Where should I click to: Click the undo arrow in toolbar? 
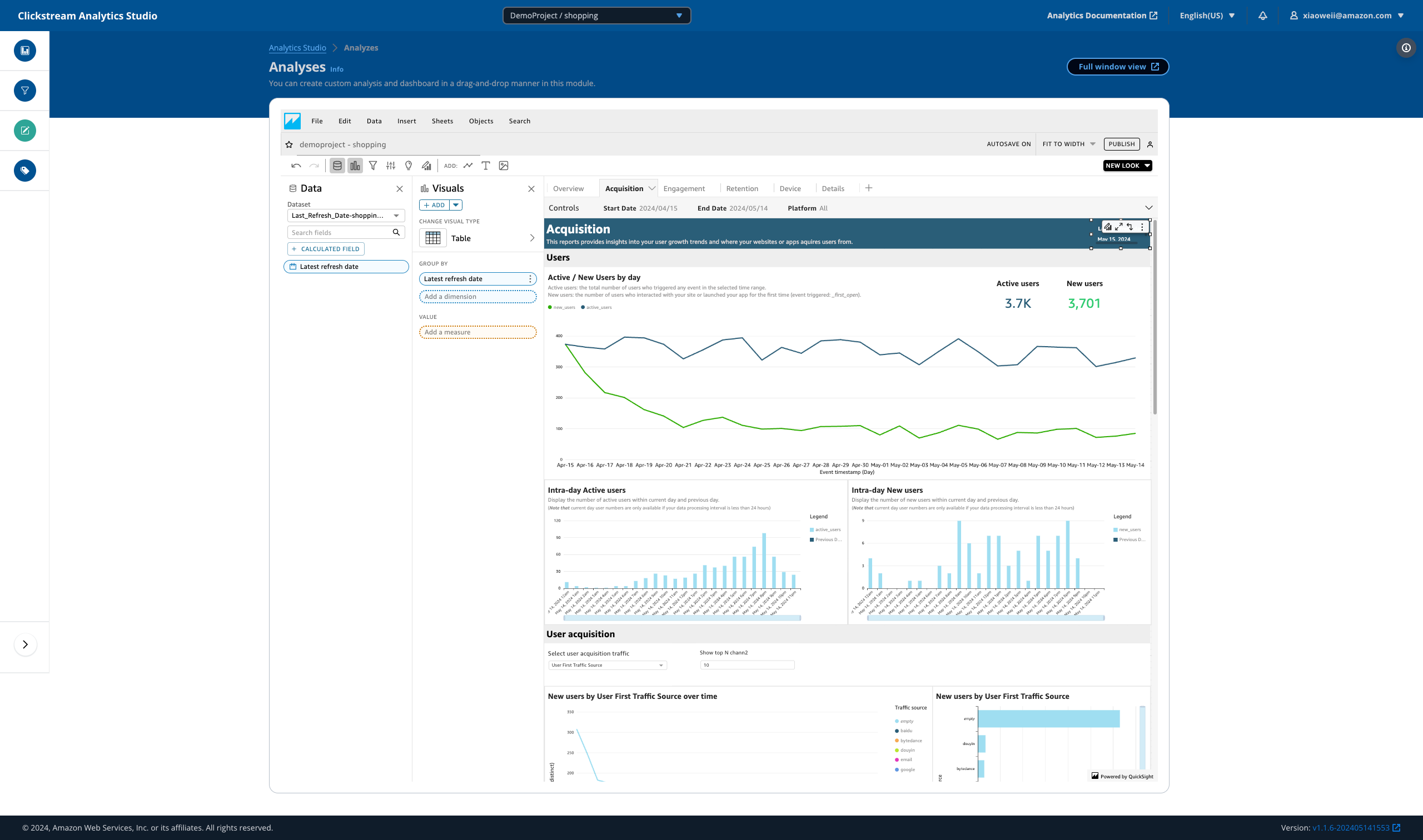(x=296, y=166)
